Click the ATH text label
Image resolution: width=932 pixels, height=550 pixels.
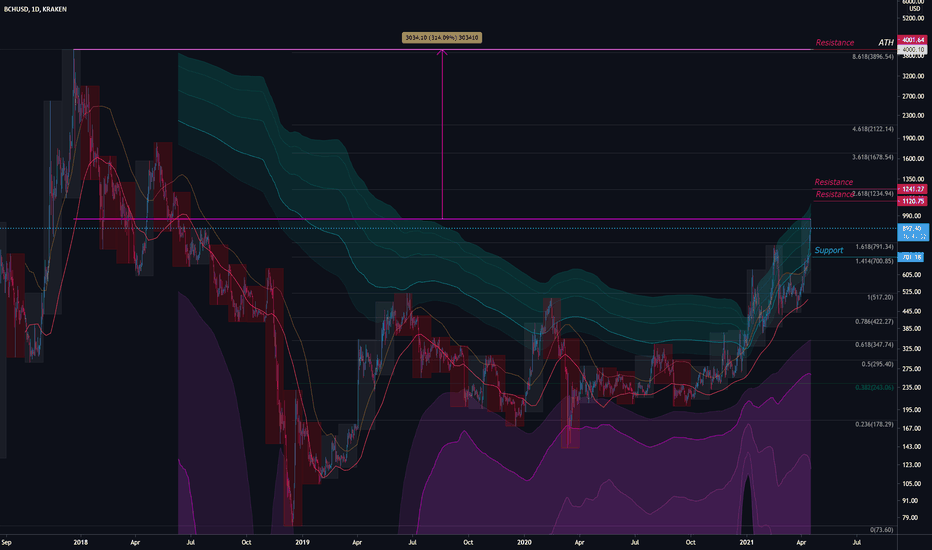click(886, 42)
